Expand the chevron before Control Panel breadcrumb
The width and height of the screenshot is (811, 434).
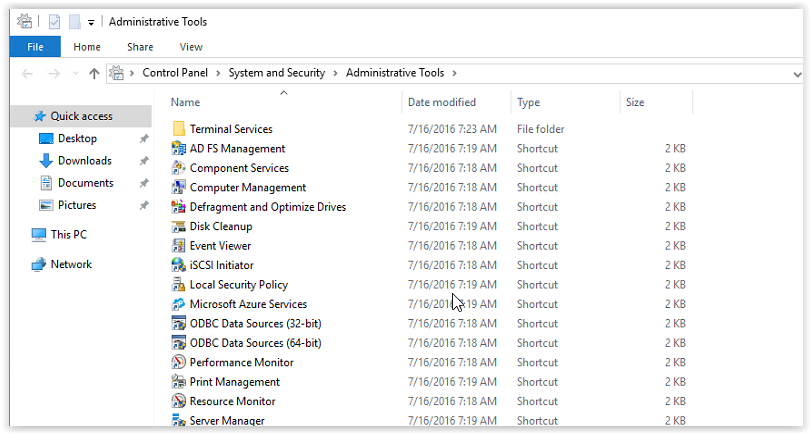point(132,73)
